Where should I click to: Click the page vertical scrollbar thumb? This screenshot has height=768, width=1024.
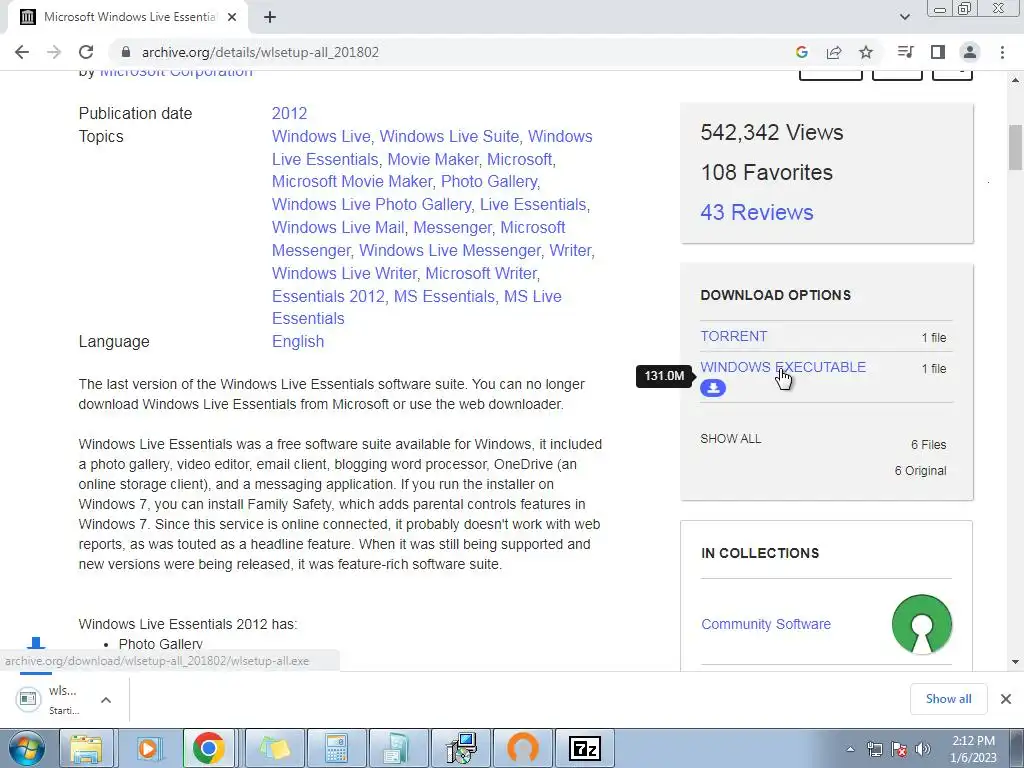(x=1015, y=147)
